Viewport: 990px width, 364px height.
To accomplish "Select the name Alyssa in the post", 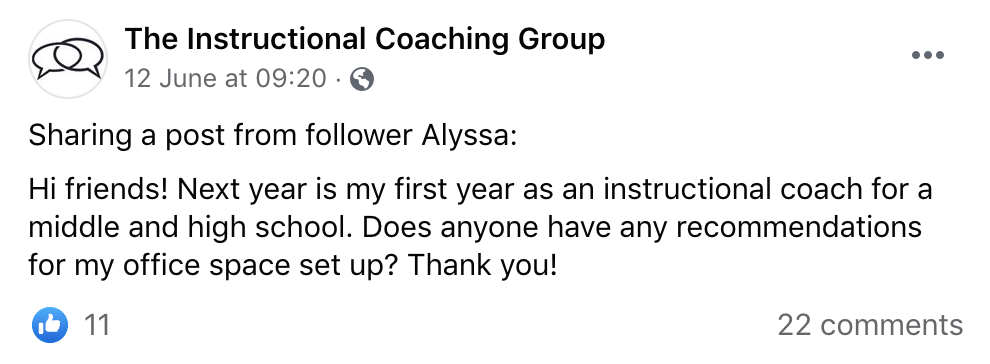I will (465, 136).
